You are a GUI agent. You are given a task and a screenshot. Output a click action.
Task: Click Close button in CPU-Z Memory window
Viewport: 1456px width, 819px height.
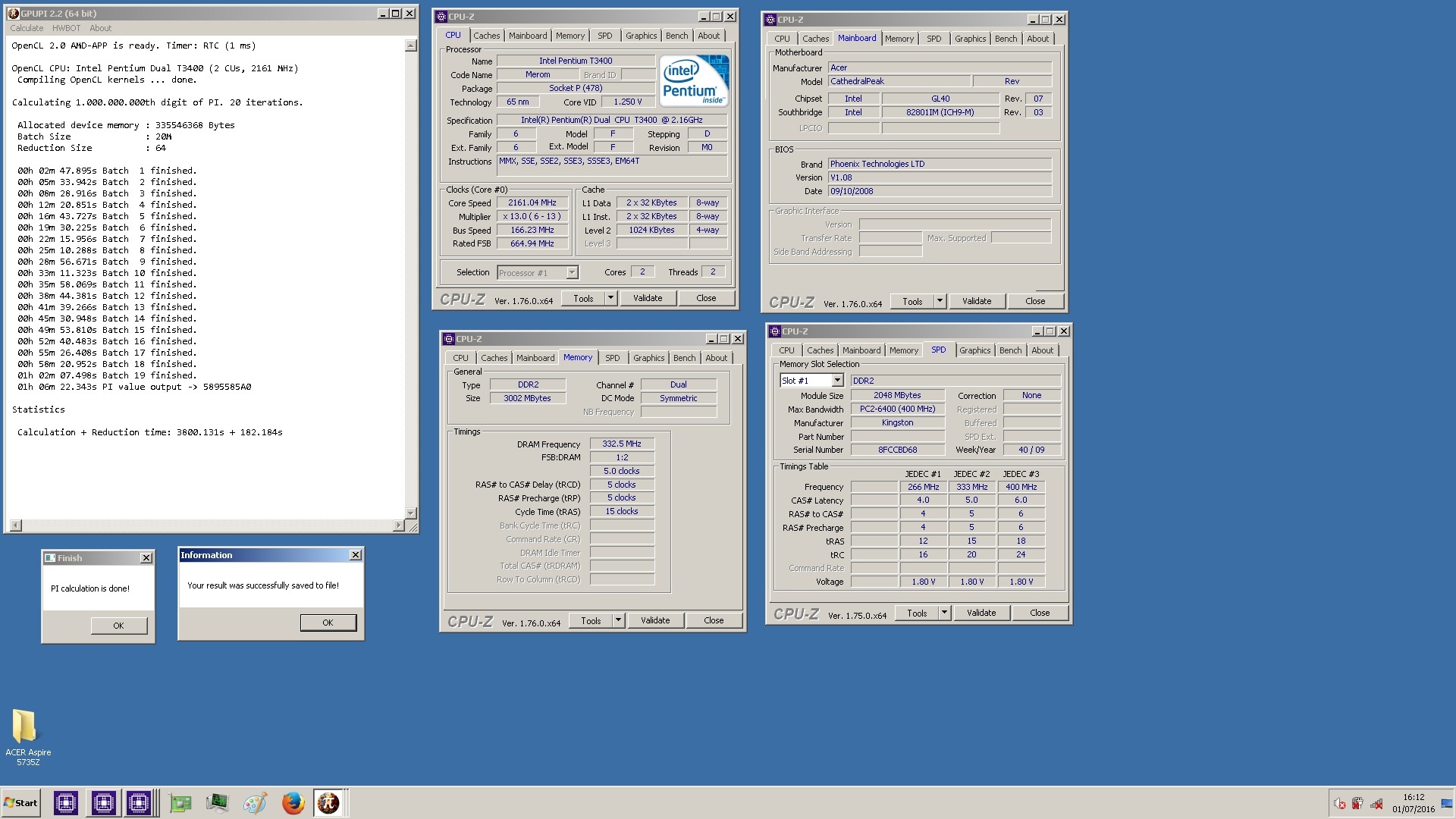(x=714, y=620)
